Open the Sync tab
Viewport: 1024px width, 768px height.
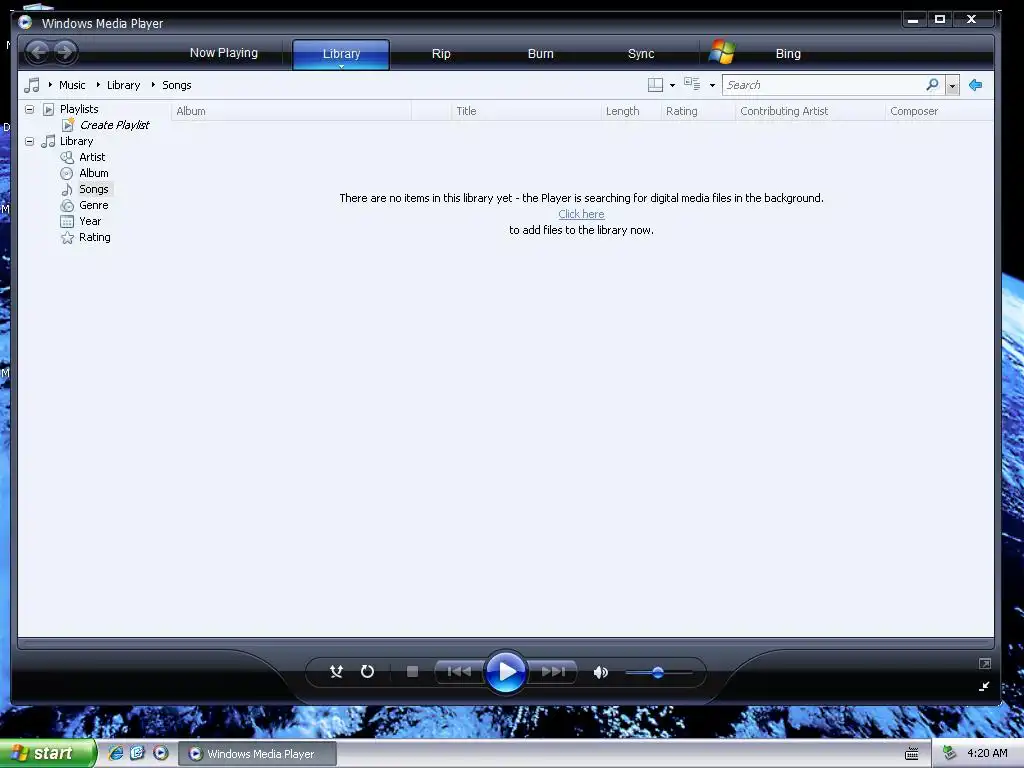pos(641,54)
